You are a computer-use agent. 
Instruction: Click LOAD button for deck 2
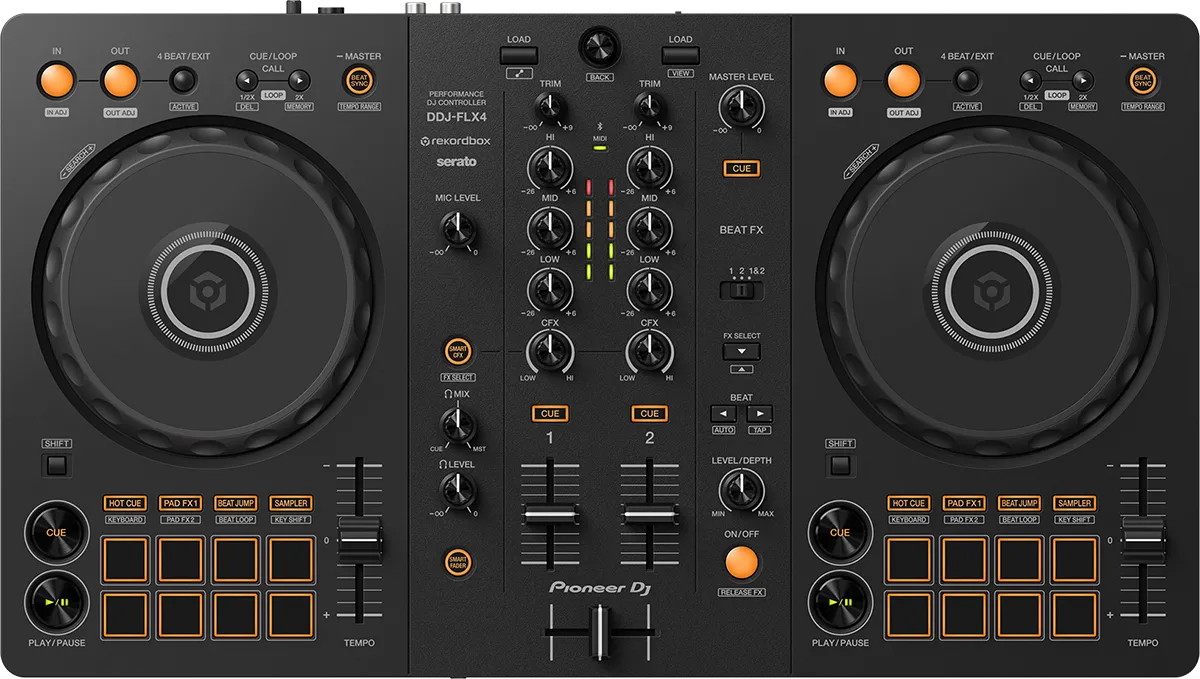[680, 55]
